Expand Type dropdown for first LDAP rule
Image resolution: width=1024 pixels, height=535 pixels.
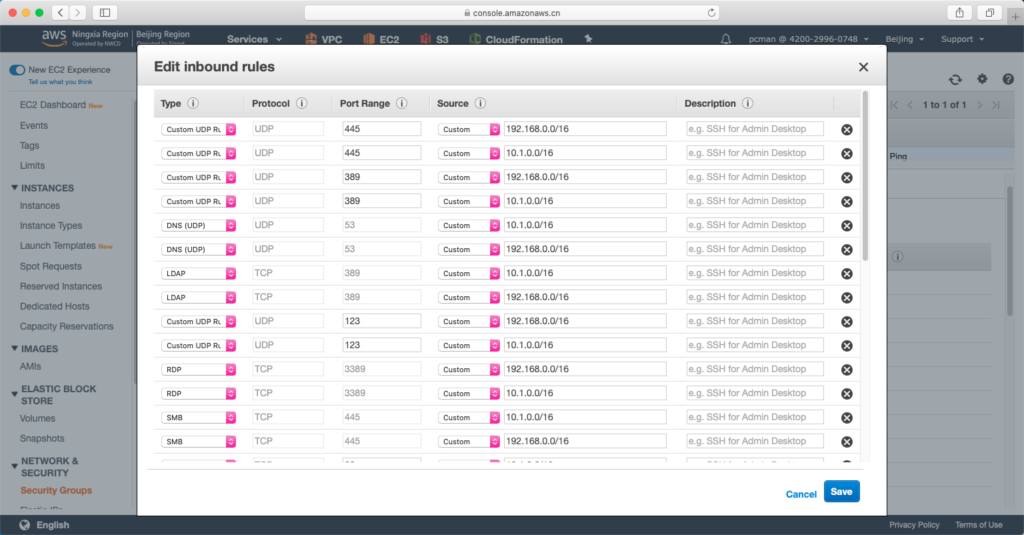pos(198,273)
